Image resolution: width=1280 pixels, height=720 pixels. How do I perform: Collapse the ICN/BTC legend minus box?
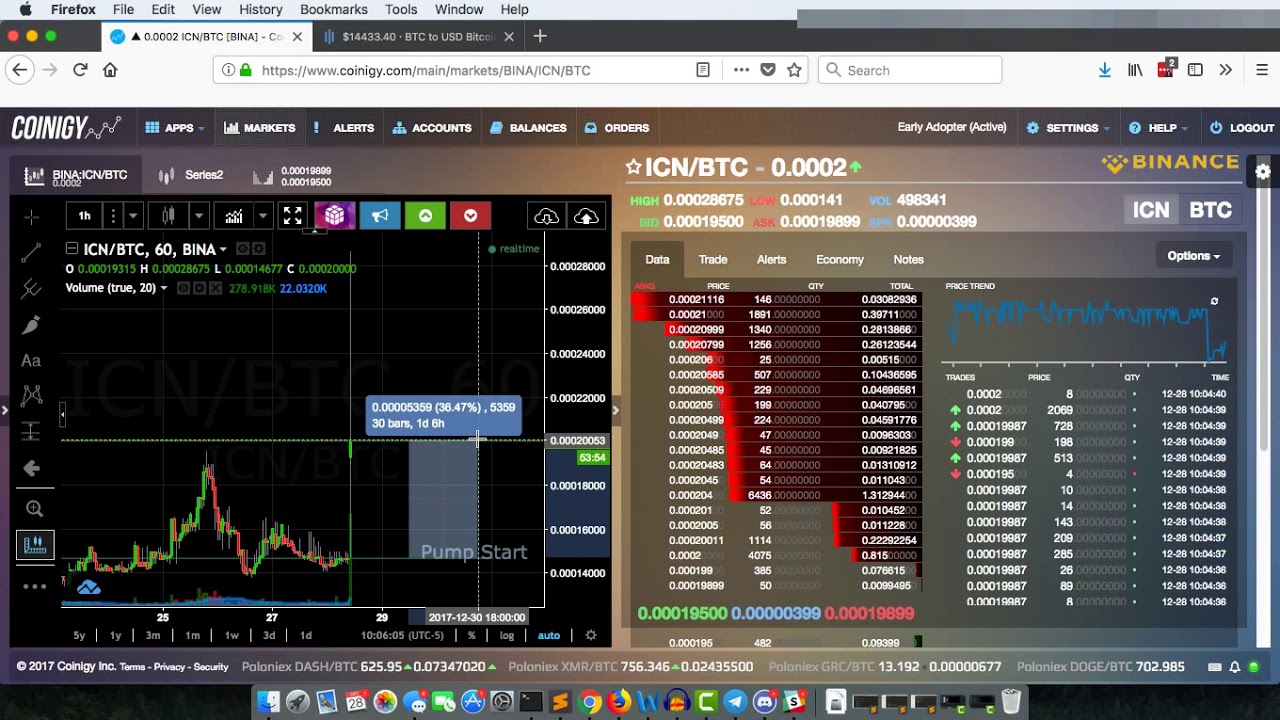pyautogui.click(x=72, y=249)
